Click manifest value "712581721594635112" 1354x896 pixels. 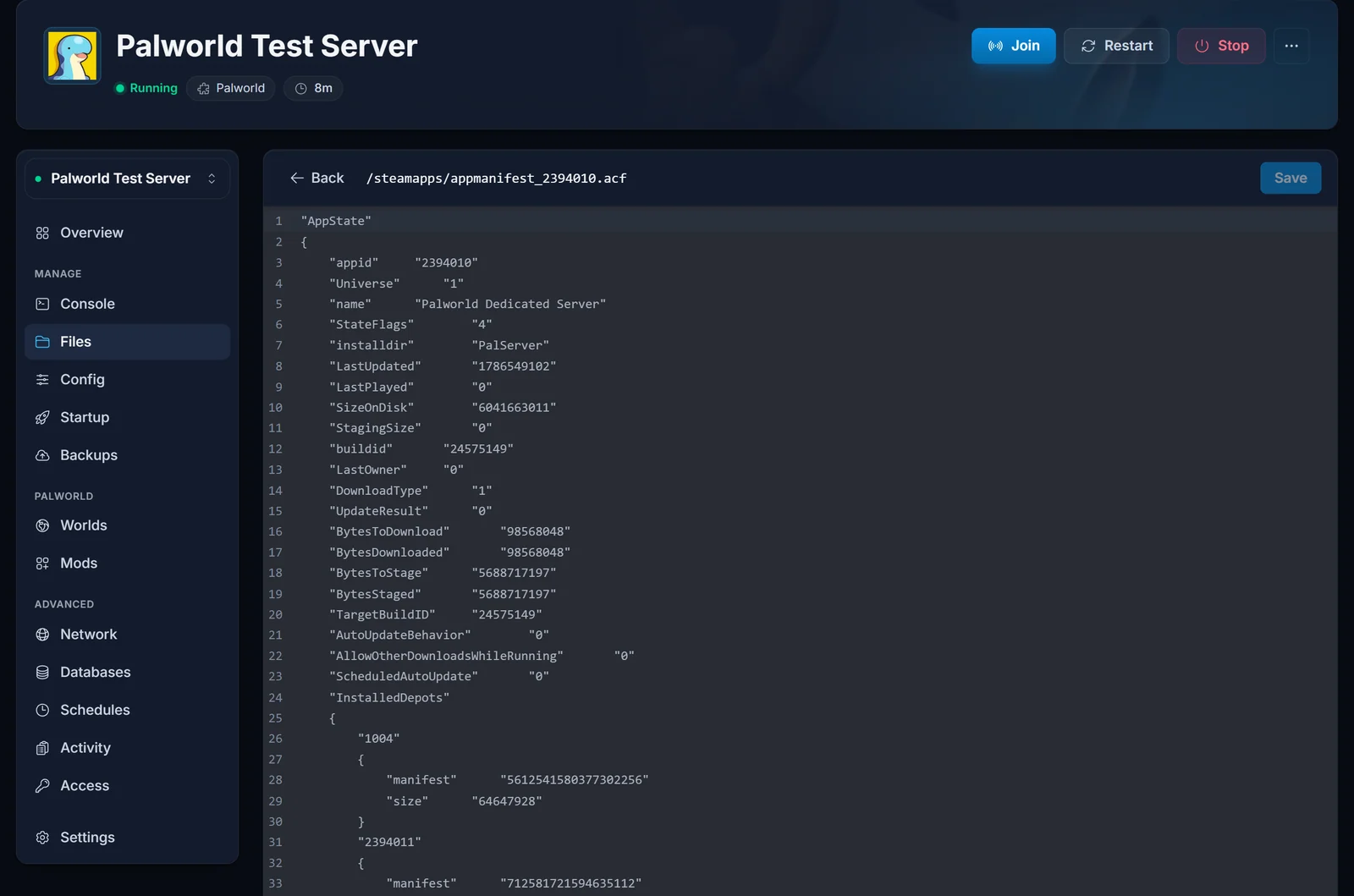[x=571, y=883]
